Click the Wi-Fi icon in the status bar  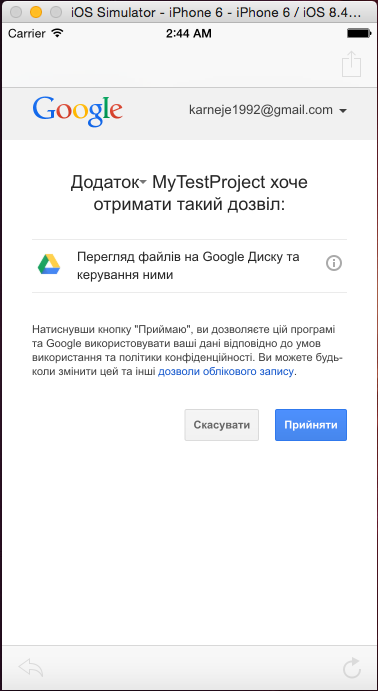57,33
